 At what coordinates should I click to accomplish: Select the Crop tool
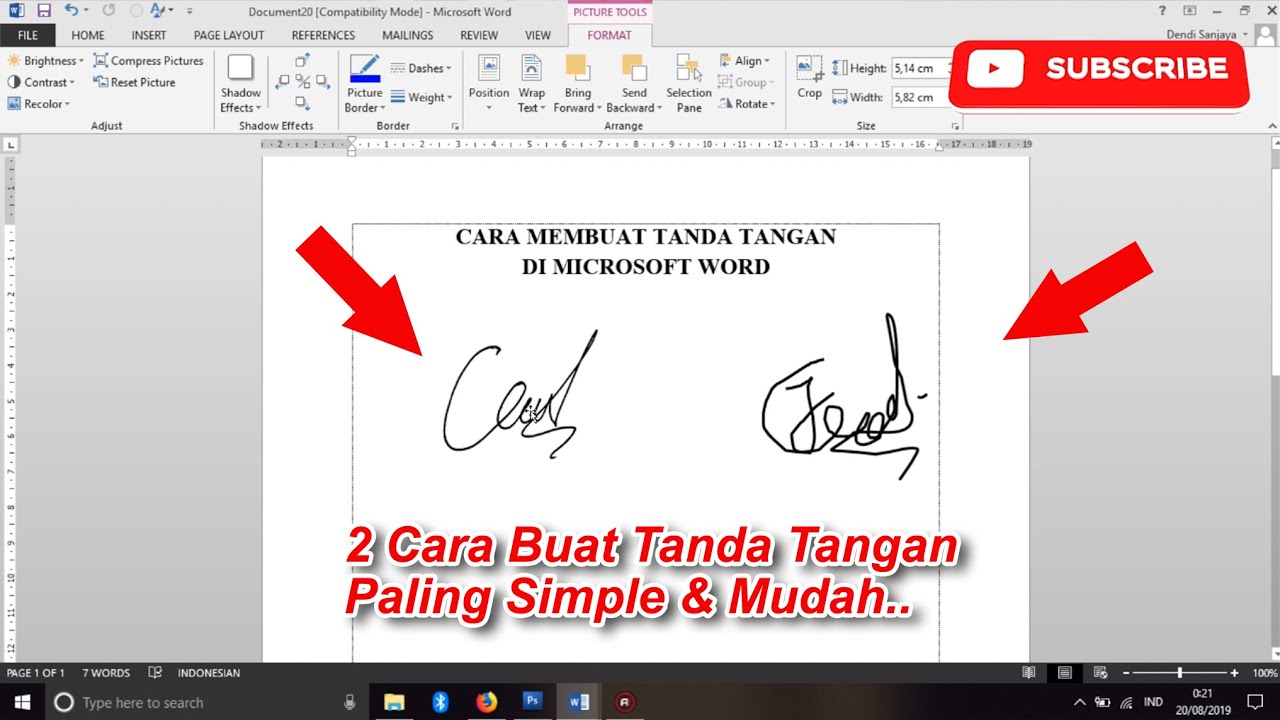coord(809,78)
